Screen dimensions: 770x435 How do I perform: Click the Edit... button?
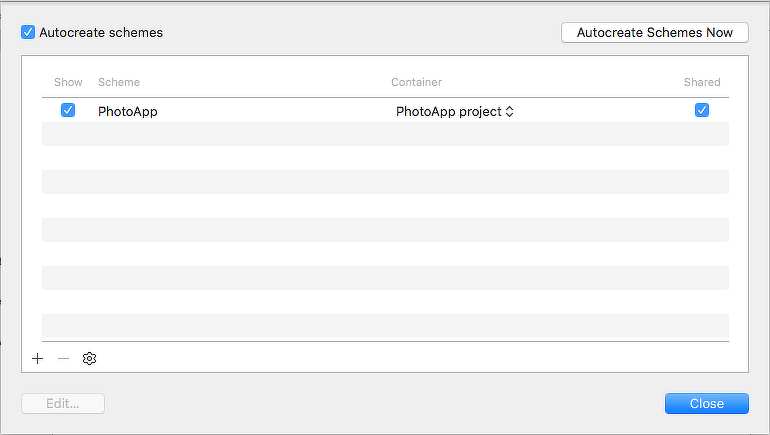pos(62,403)
